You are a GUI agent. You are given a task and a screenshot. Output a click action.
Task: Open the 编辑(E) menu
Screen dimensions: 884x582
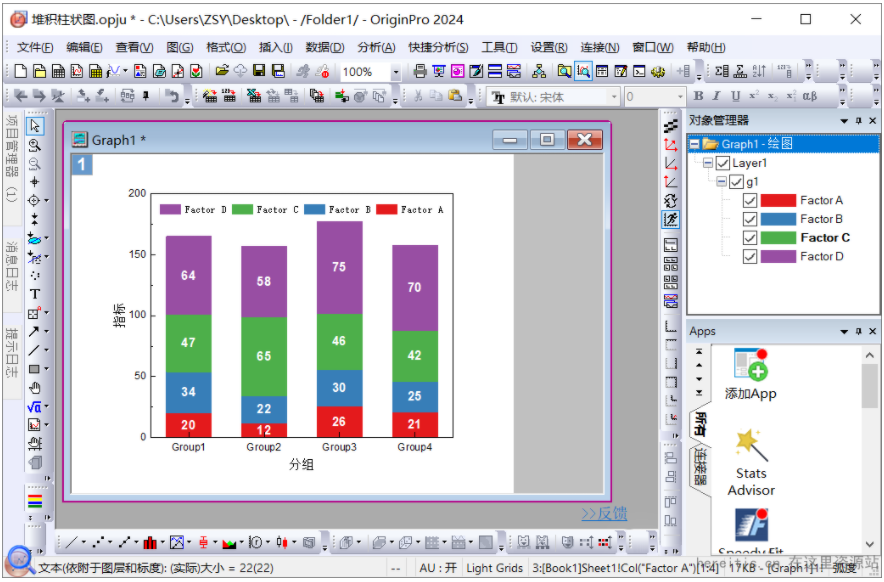84,47
